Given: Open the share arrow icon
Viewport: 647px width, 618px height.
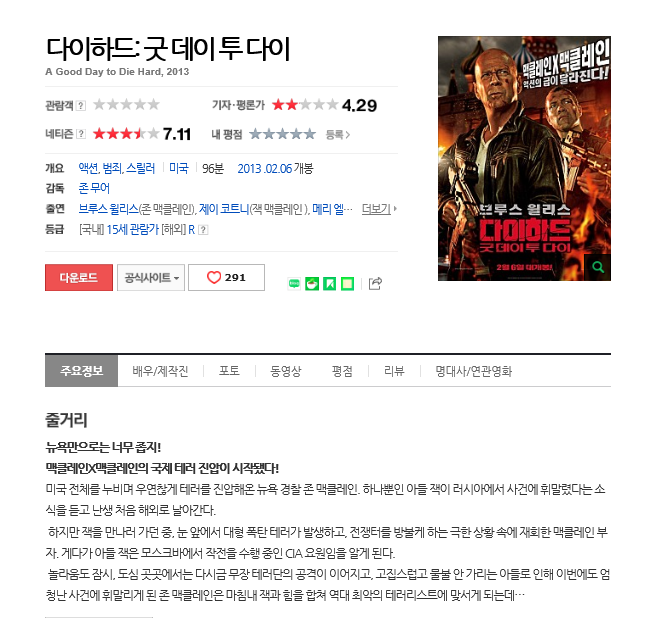Looking at the screenshot, I should click(x=375, y=283).
